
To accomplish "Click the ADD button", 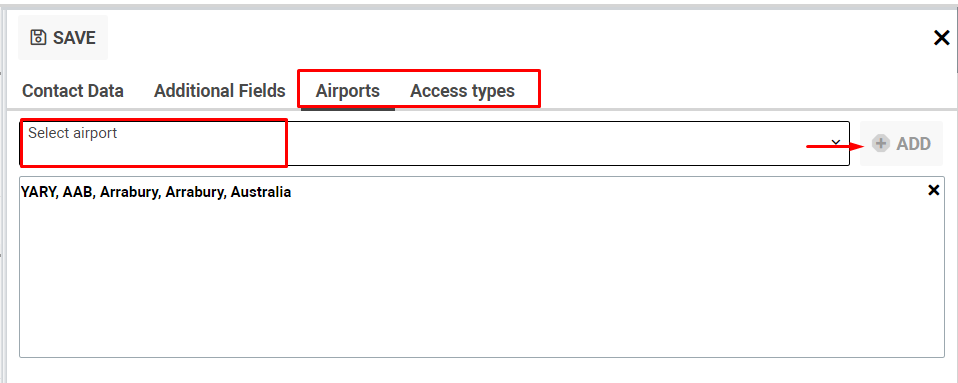I will (x=901, y=144).
